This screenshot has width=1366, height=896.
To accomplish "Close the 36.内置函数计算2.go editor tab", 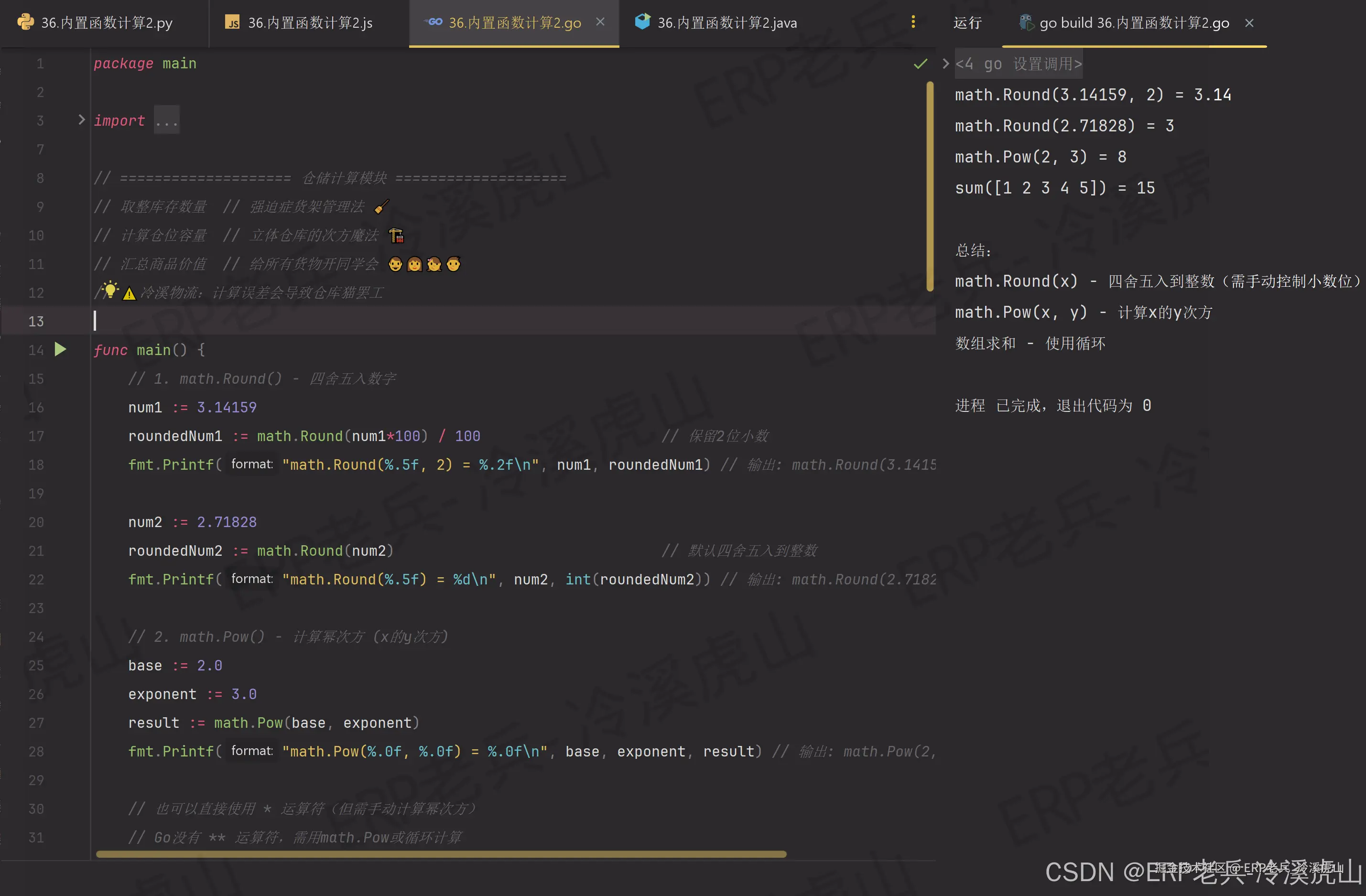I will point(600,22).
